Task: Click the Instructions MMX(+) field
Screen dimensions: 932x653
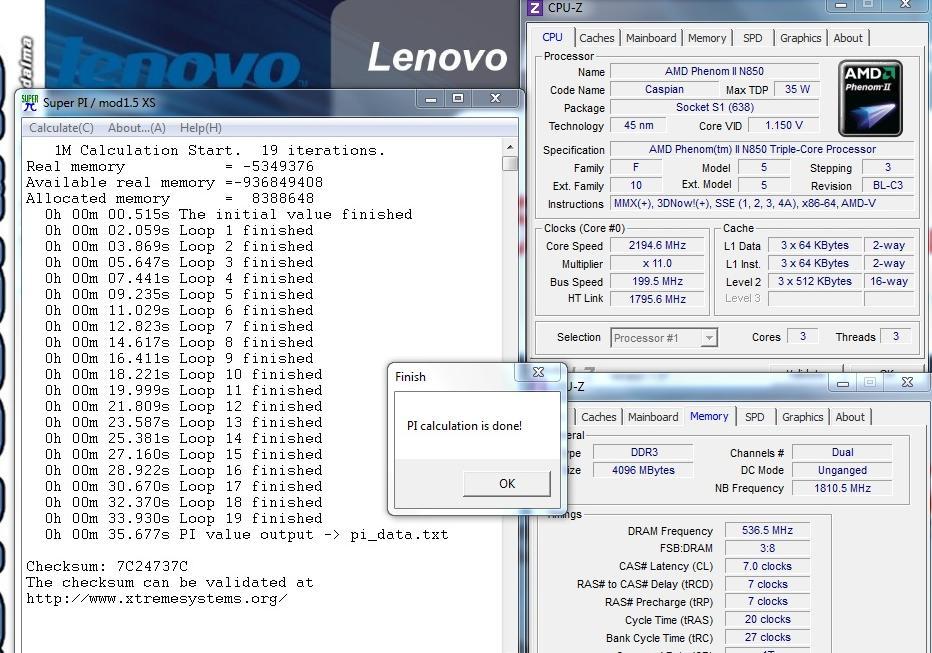Action: pyautogui.click(x=762, y=204)
